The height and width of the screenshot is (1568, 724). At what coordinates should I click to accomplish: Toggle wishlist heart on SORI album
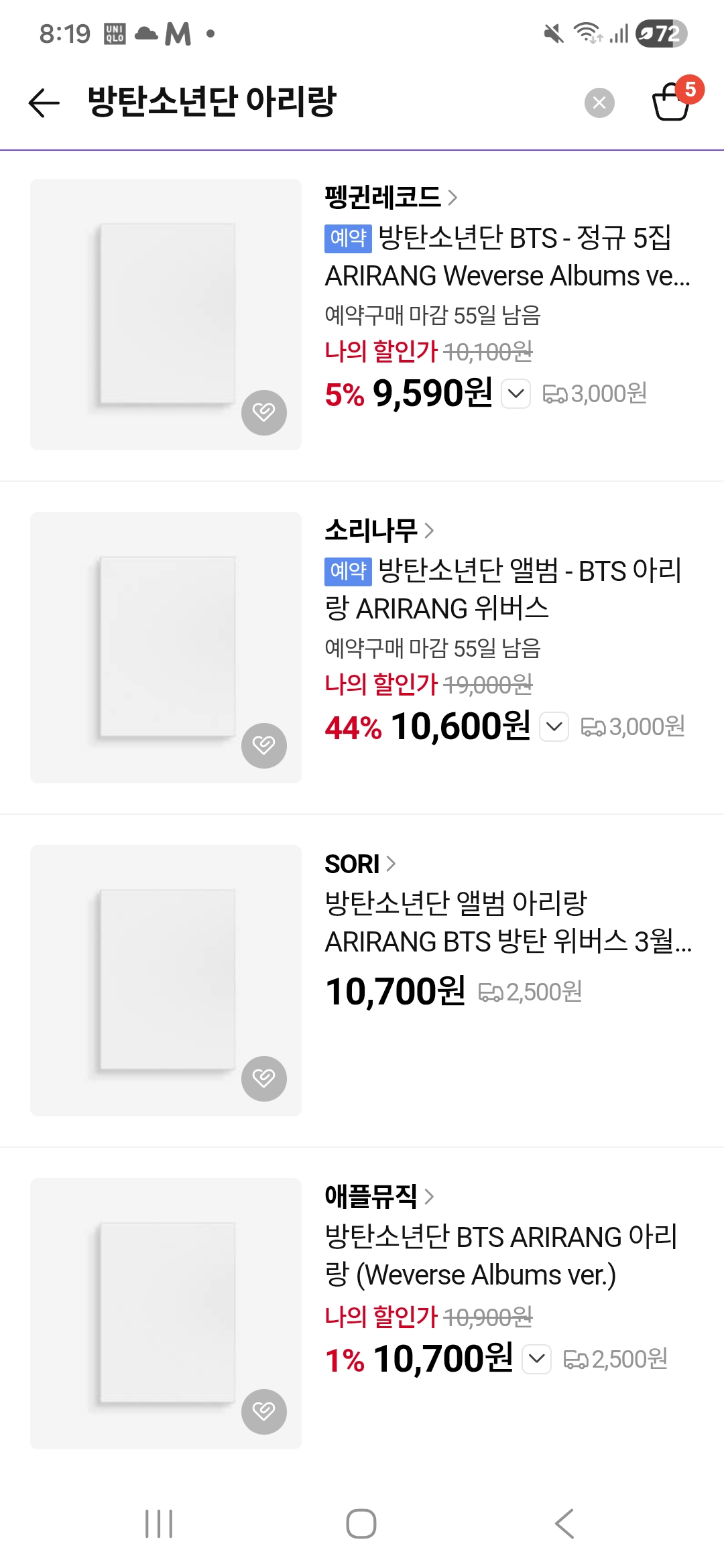coord(264,1078)
